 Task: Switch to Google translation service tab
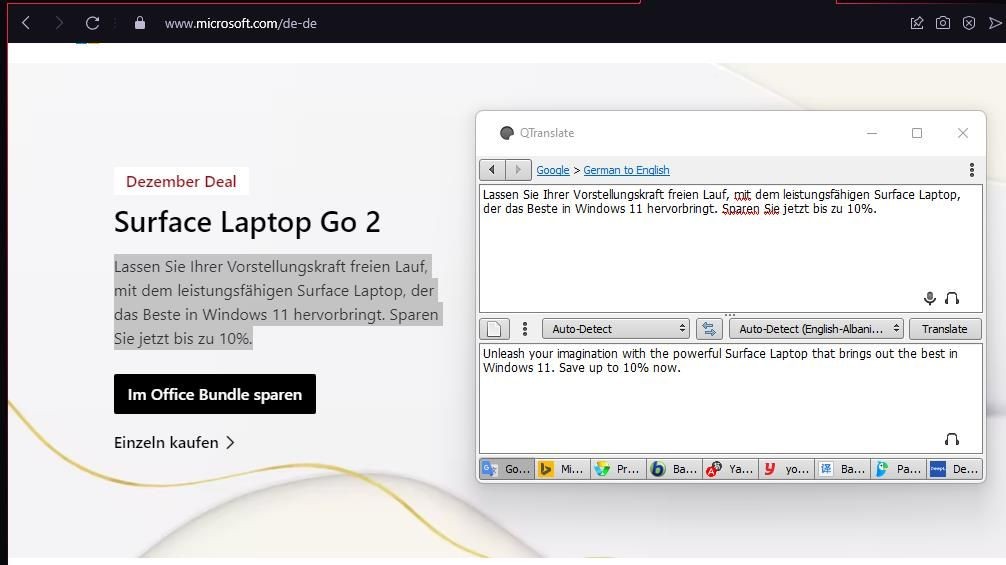[x=507, y=469]
